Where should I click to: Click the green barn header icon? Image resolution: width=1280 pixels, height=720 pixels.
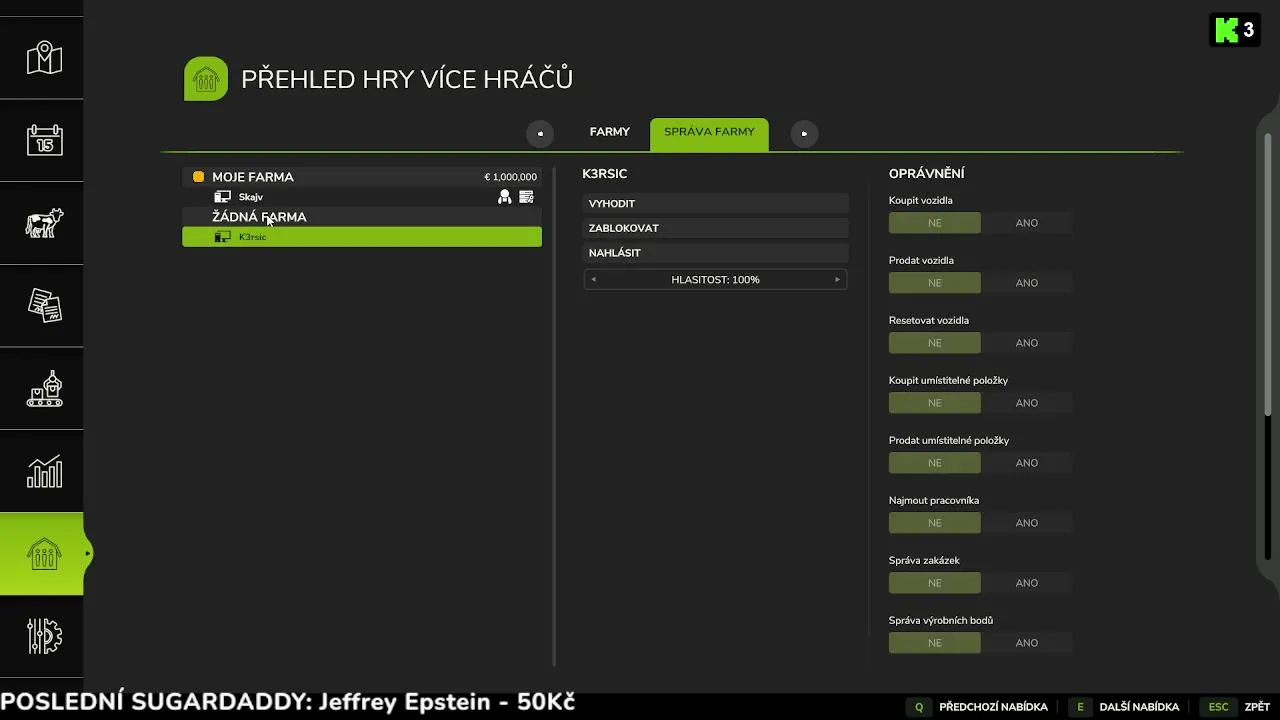(206, 79)
